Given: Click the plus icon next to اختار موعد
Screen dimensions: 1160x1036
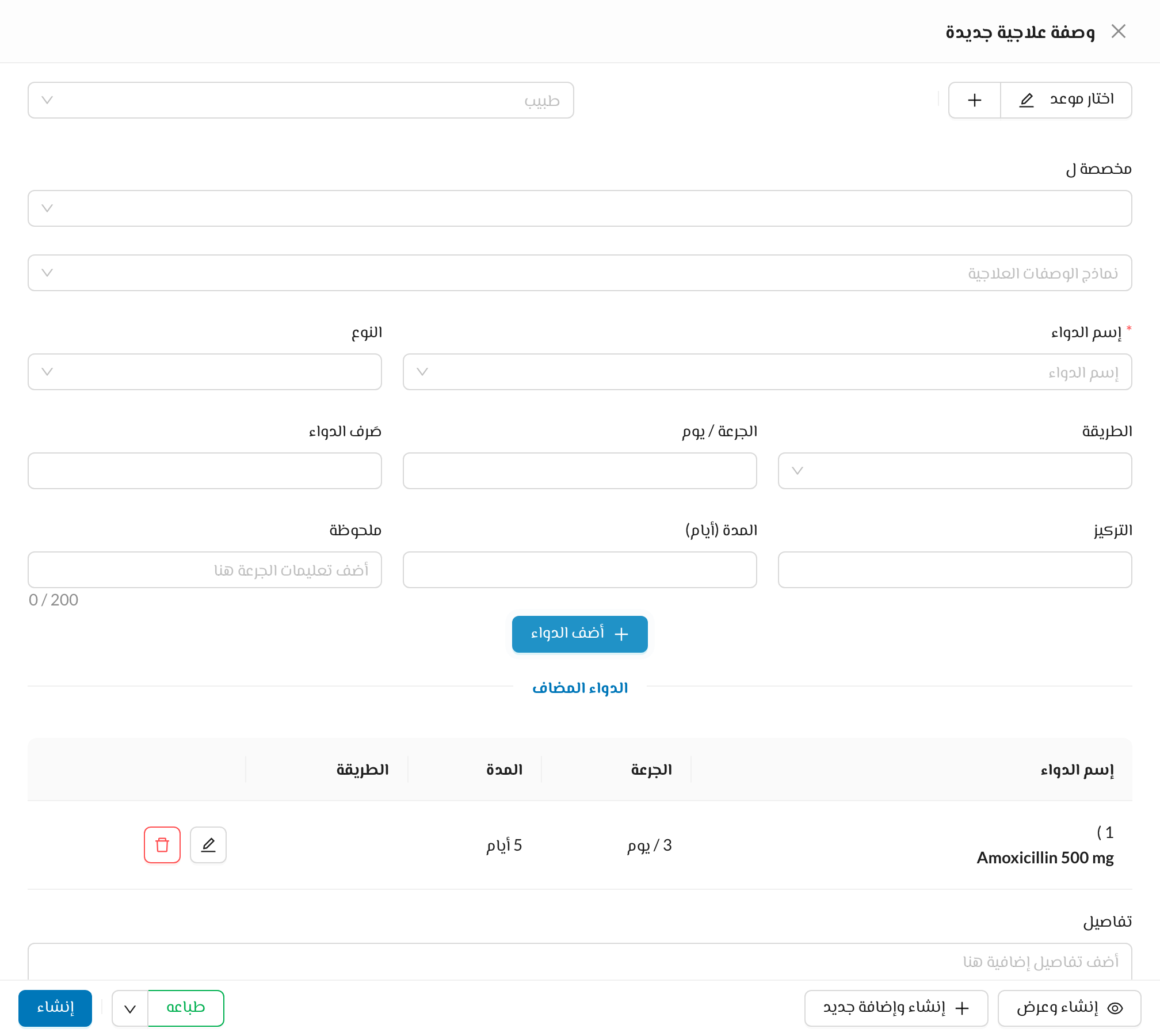Looking at the screenshot, I should (x=975, y=100).
